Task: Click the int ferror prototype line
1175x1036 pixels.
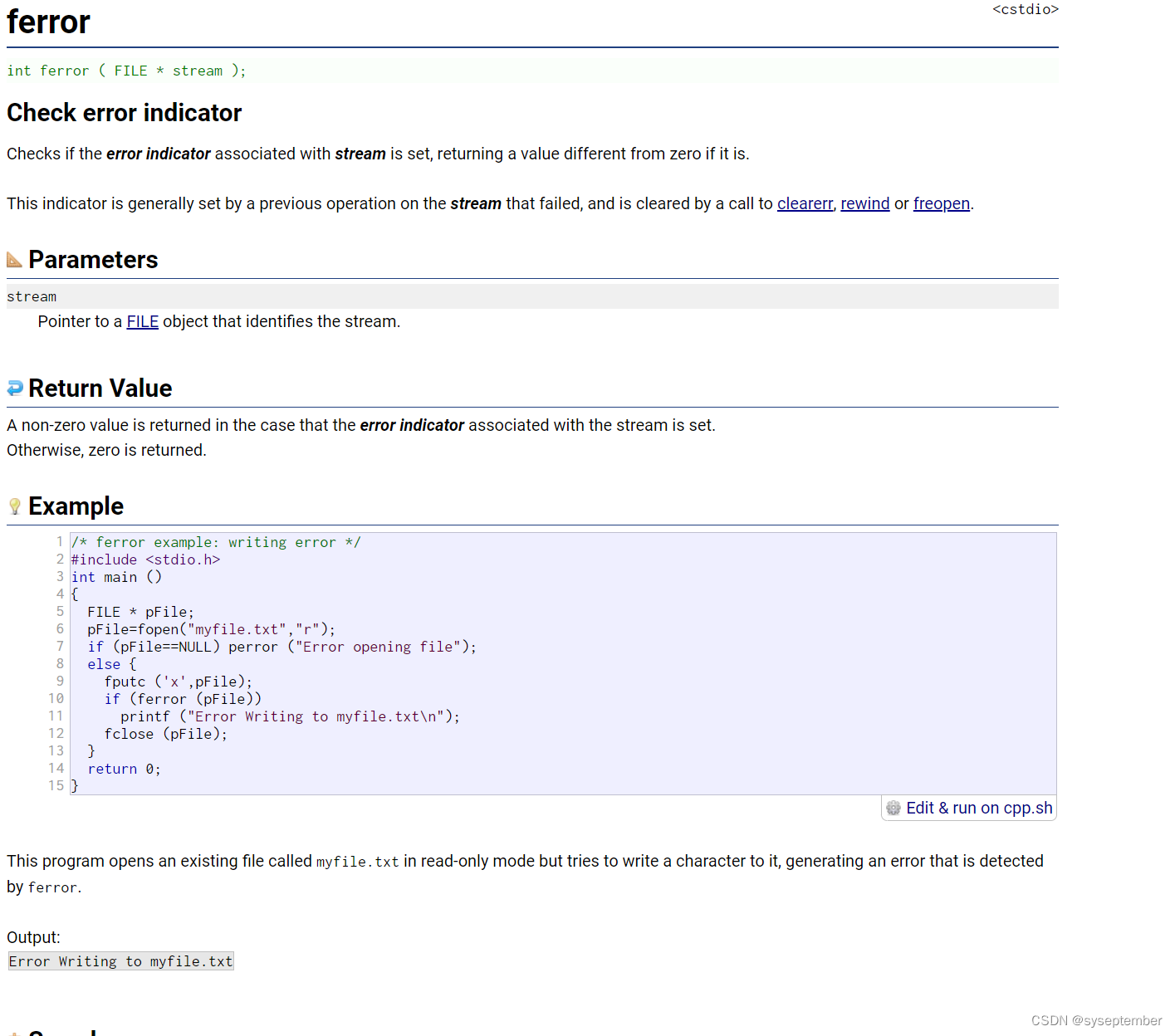Action: [x=126, y=71]
